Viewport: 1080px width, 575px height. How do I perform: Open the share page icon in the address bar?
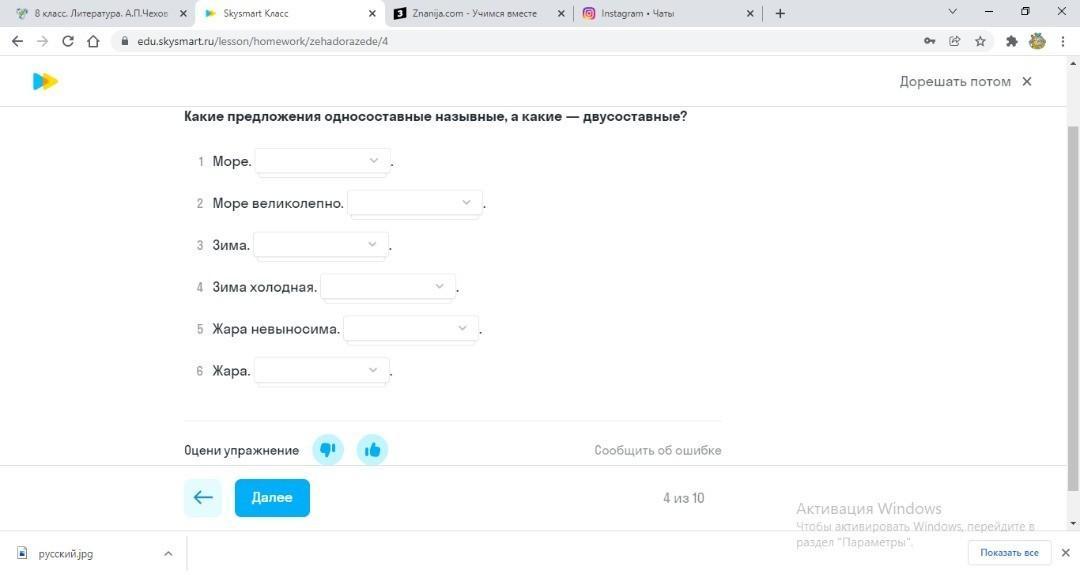click(x=955, y=41)
